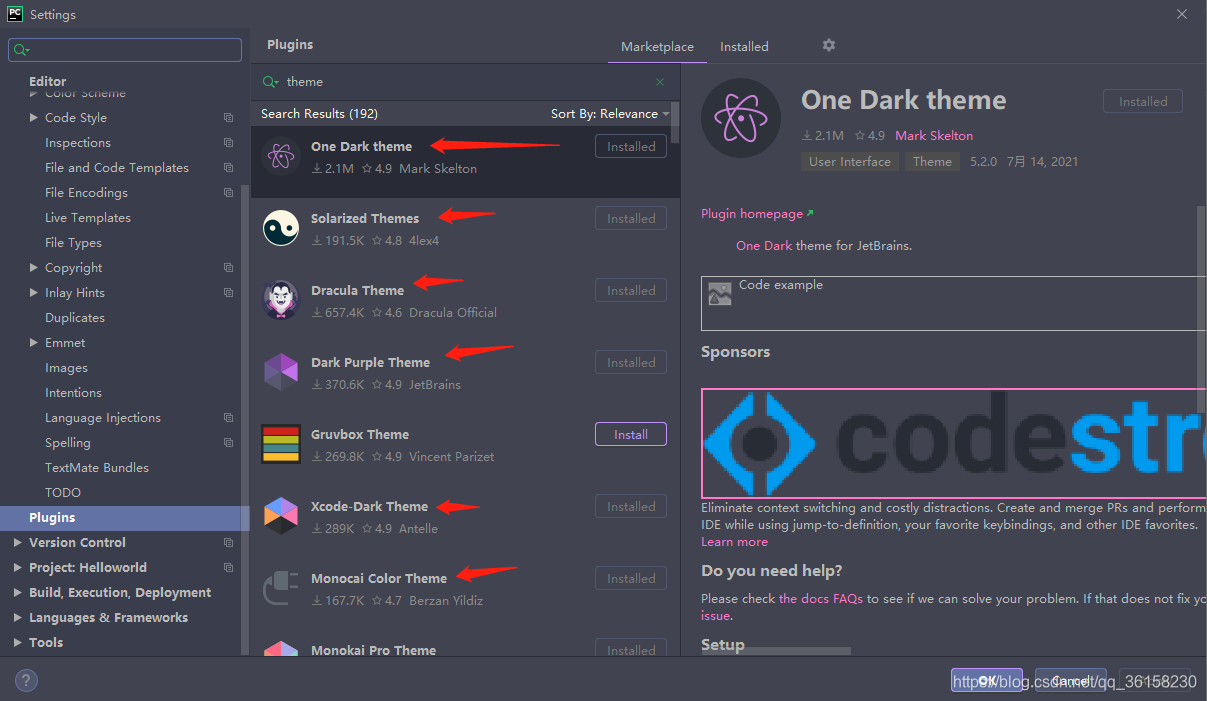
Task: Open the Intentions settings page
Action: (x=73, y=393)
